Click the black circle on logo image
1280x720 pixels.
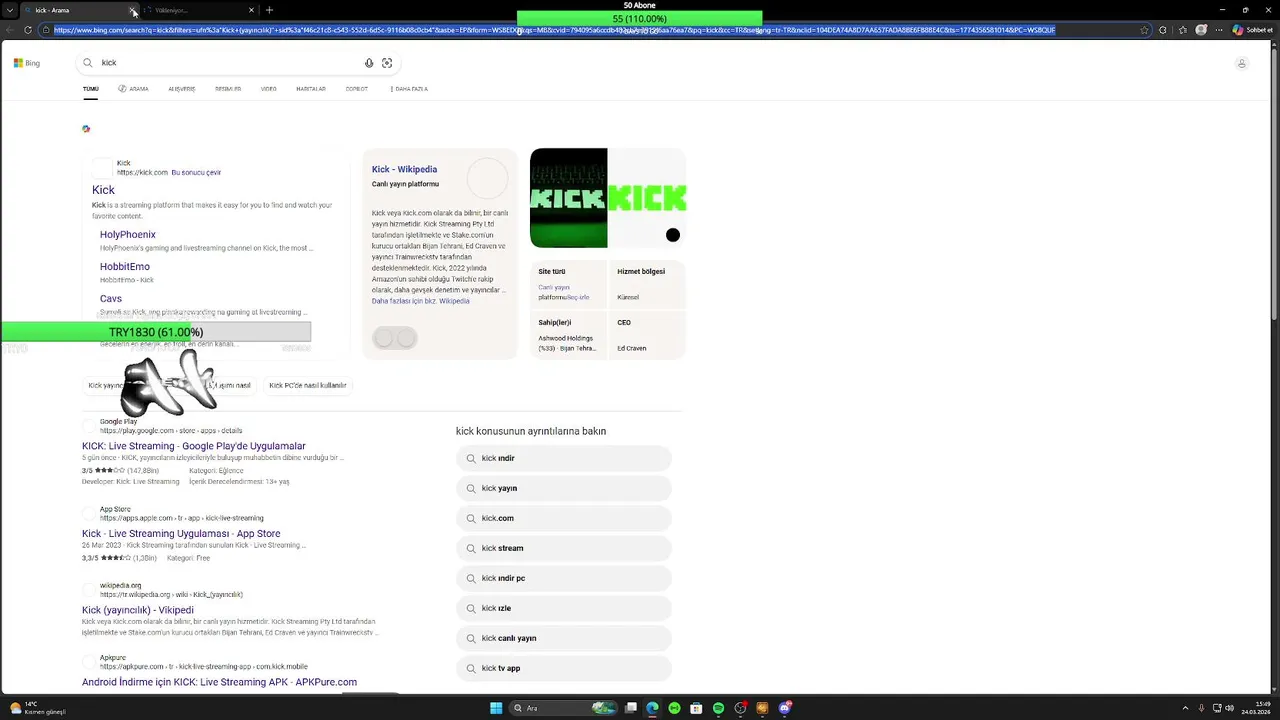point(673,235)
